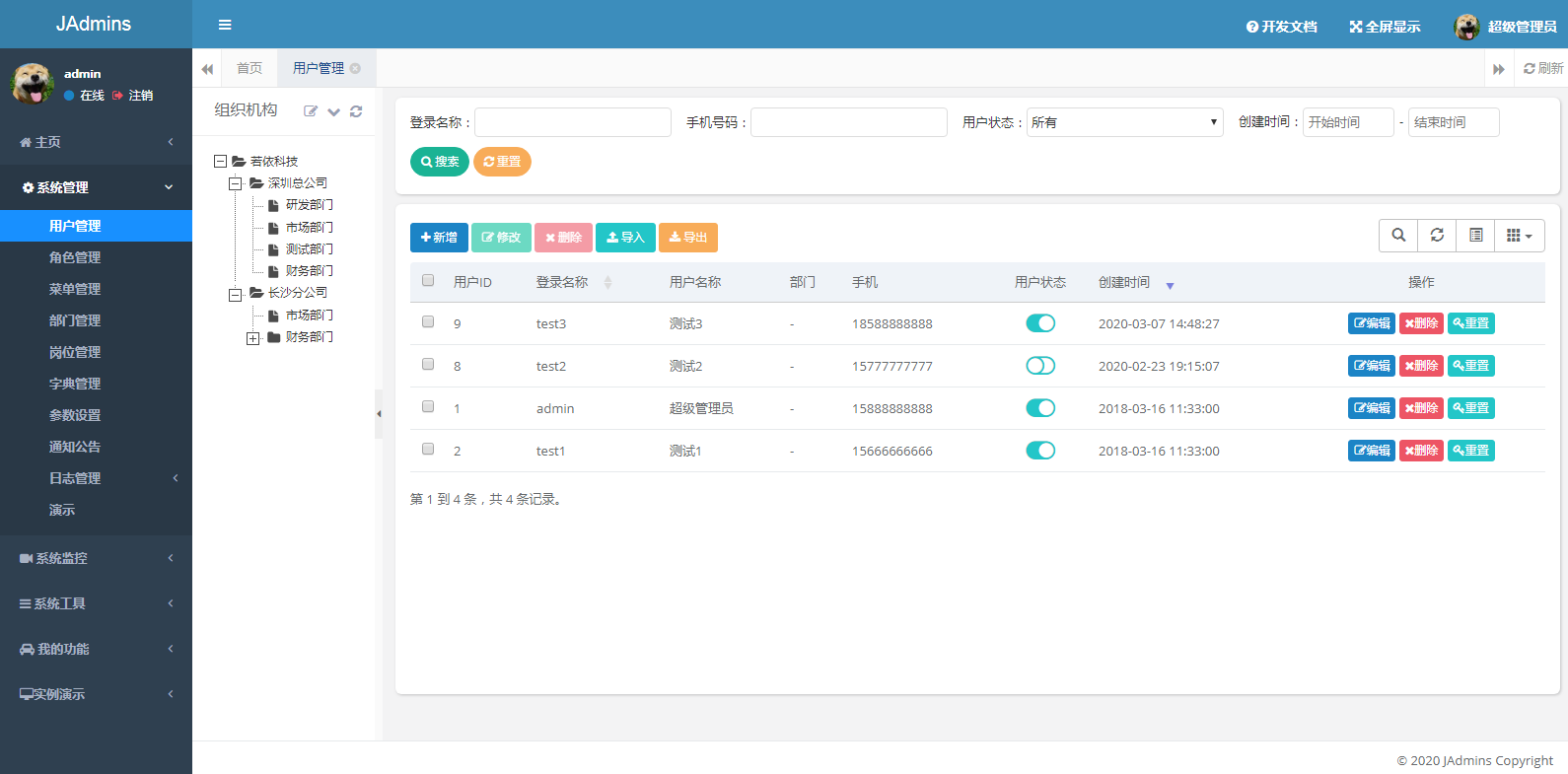Open the 用户状态 dropdown
Image resolution: width=1568 pixels, height=774 pixels.
click(1124, 122)
